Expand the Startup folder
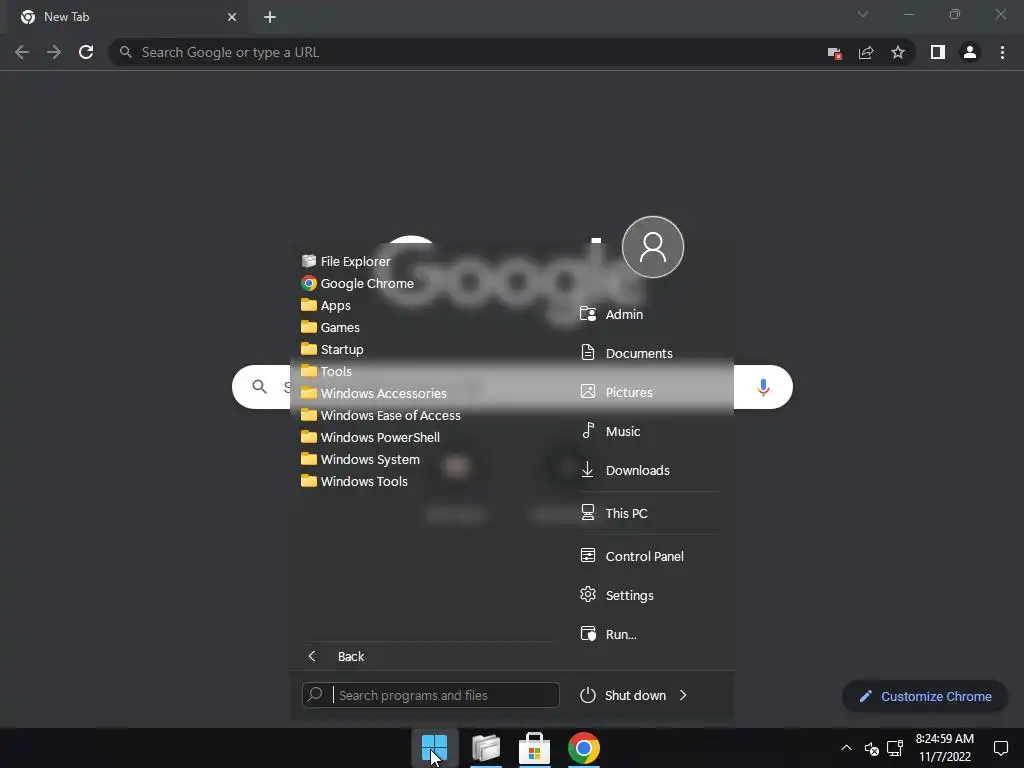1024x768 pixels. 332,349
